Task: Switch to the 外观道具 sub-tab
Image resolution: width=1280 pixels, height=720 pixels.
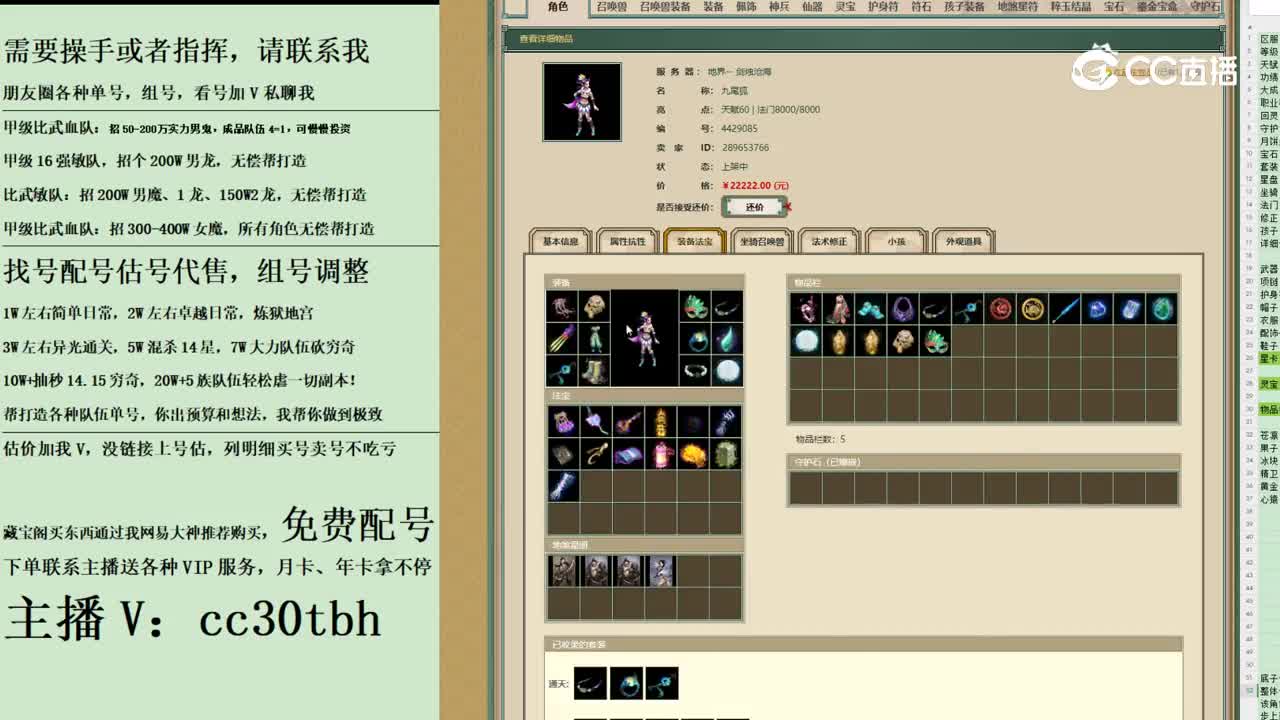Action: [x=964, y=241]
